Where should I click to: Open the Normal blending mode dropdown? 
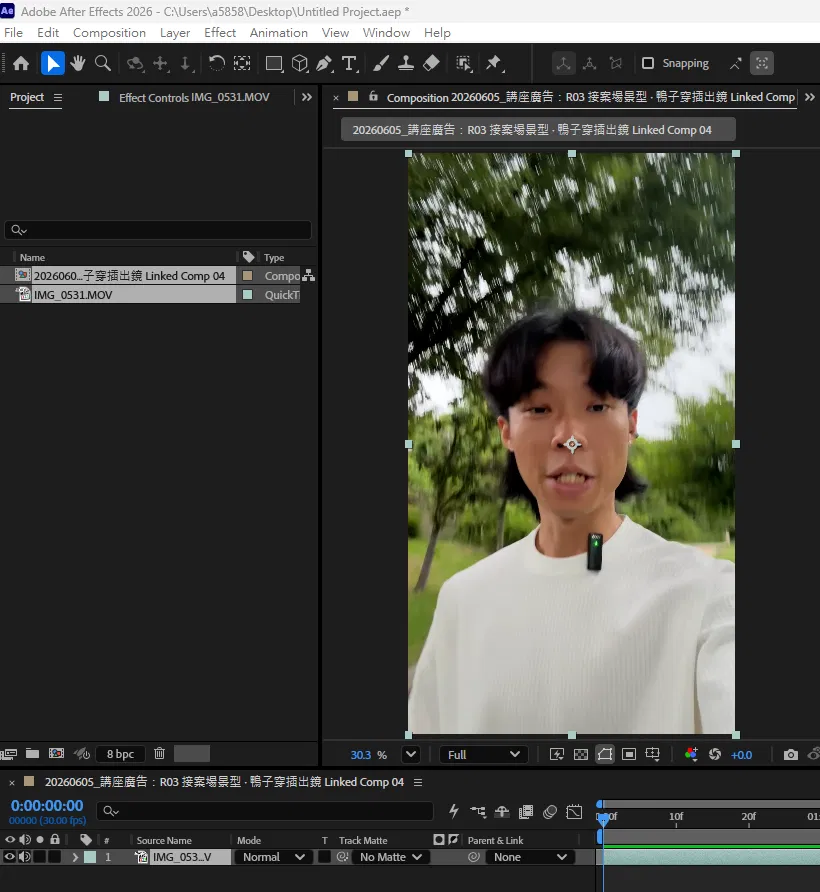tap(274, 857)
